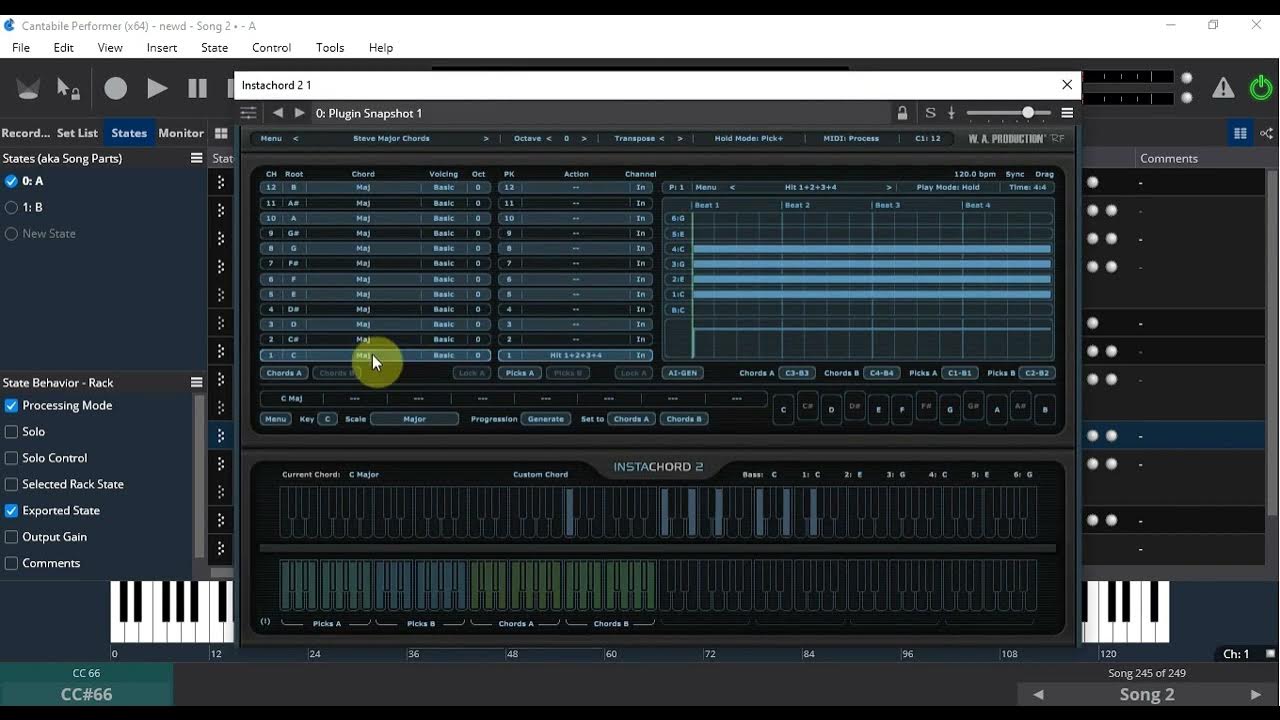This screenshot has width=1280, height=720.
Task: Click the Chords A button under chord list
Action: (284, 373)
